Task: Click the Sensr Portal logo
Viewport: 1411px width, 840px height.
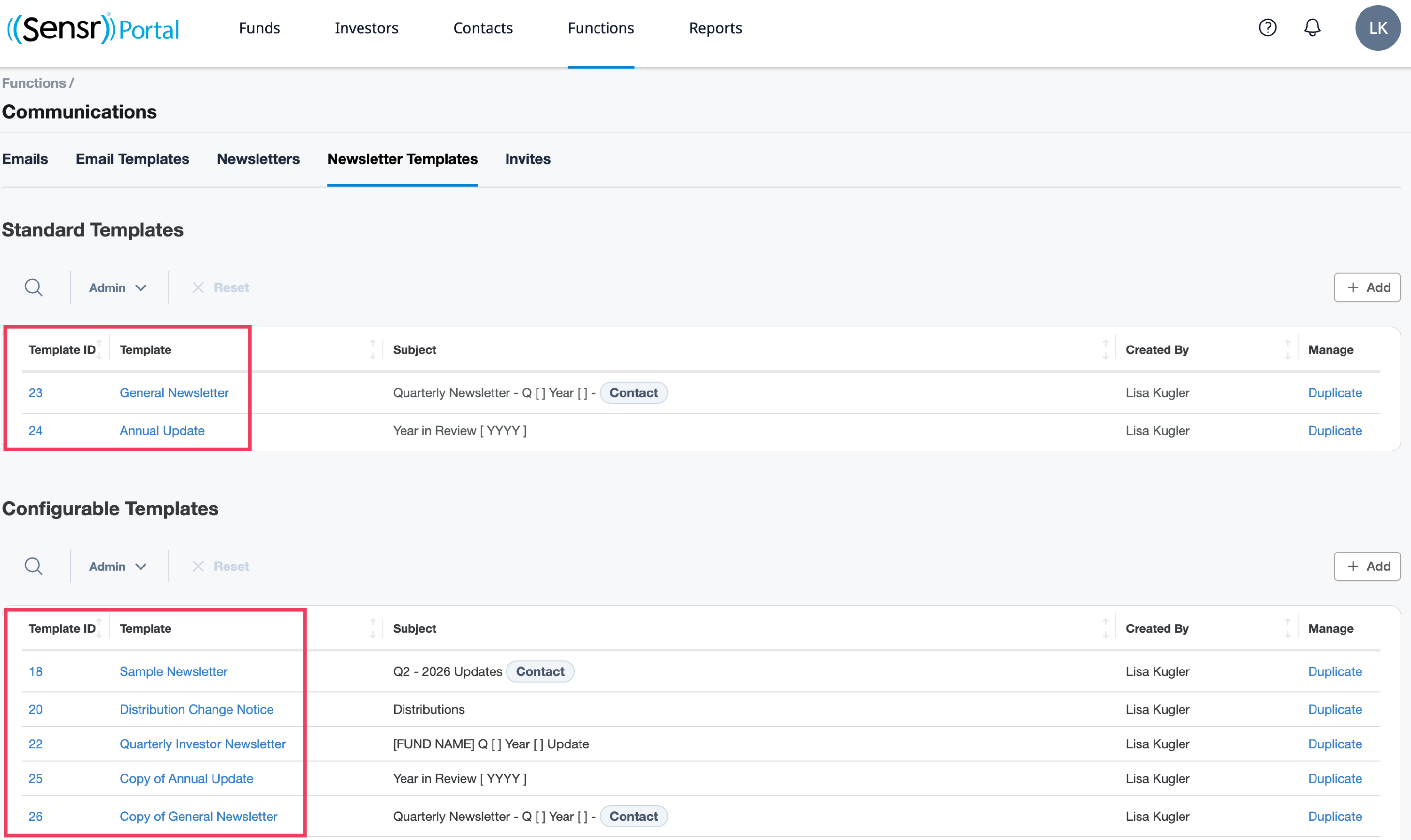Action: (93, 28)
